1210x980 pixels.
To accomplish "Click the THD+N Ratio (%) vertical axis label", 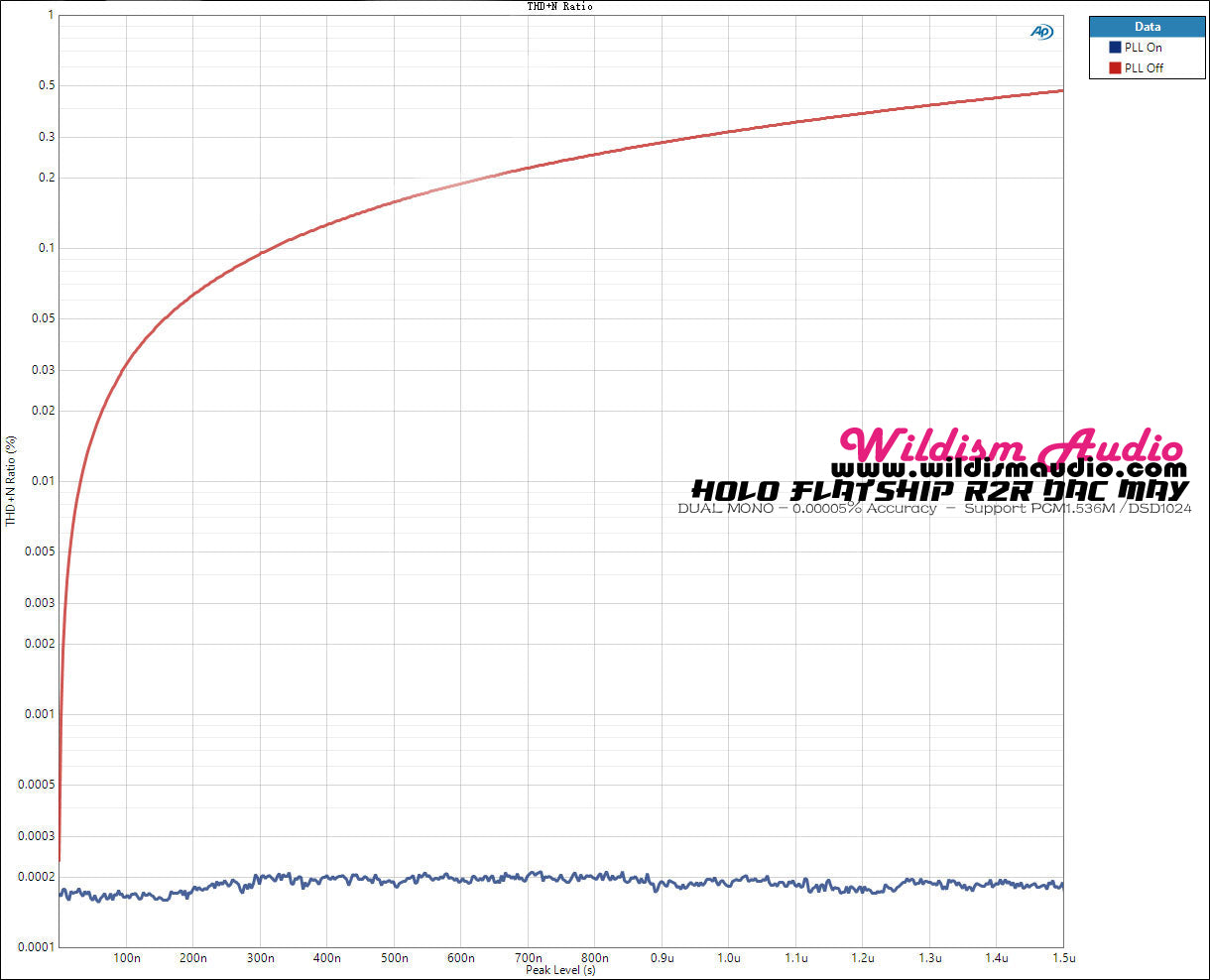I will pos(11,480).
